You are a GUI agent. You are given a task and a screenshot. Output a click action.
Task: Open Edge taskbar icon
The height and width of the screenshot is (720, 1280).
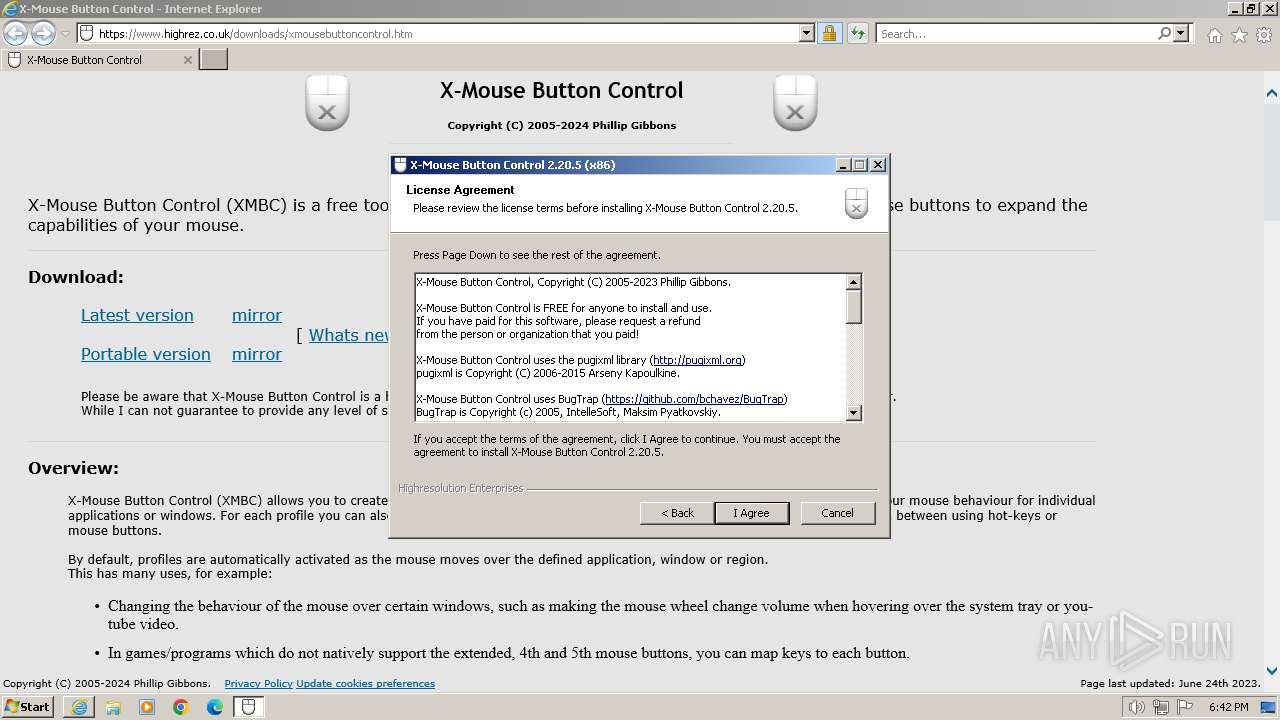click(215, 707)
